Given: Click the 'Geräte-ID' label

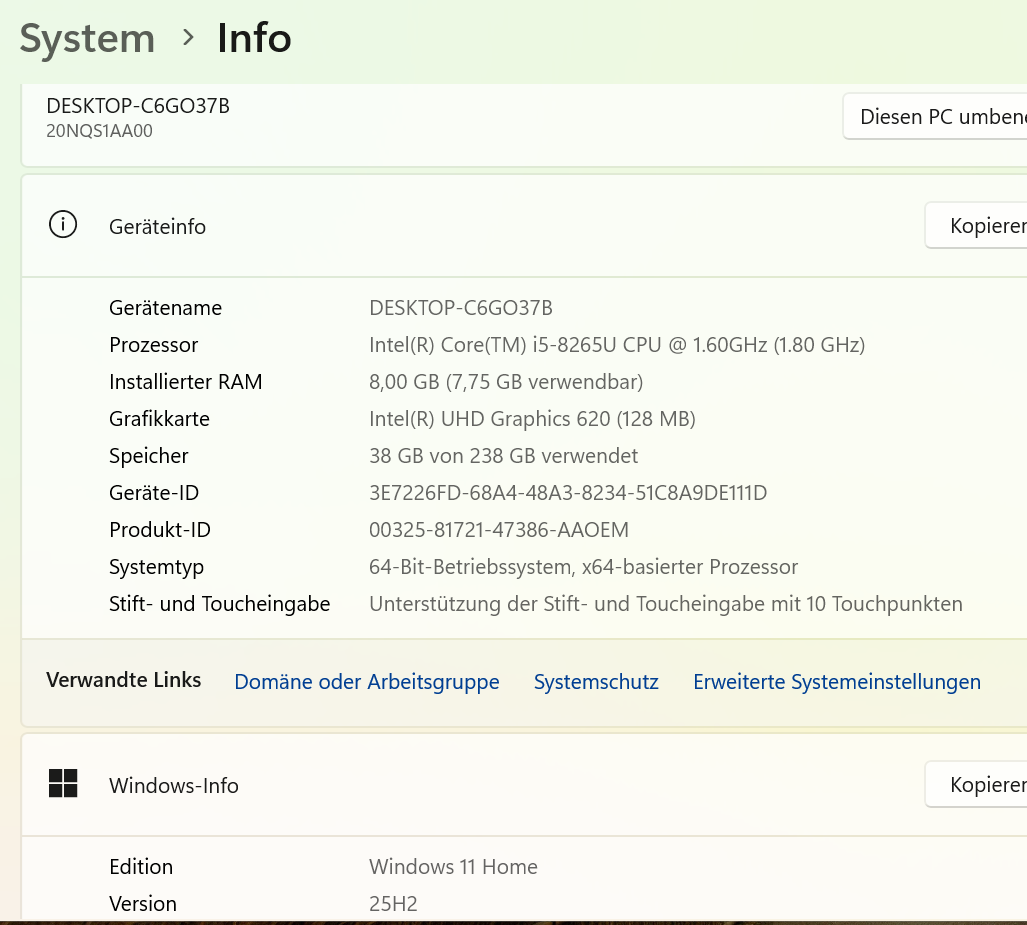Looking at the screenshot, I should [154, 493].
